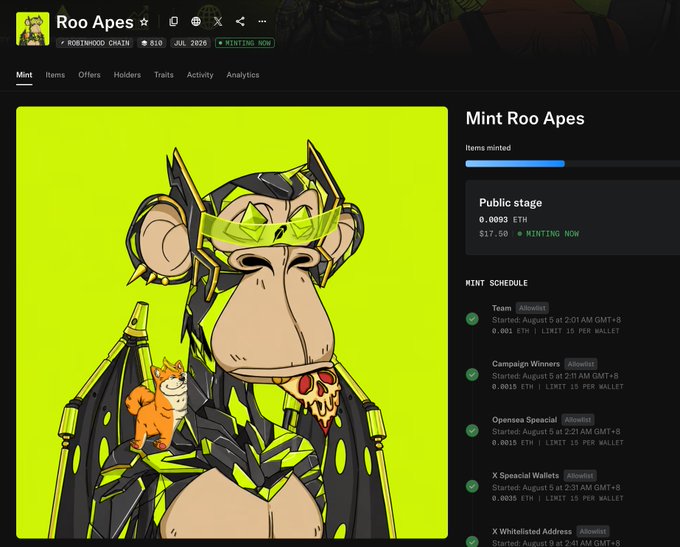The height and width of the screenshot is (547, 680).
Task: Copy the contract address with the copy icon
Action: (x=173, y=21)
